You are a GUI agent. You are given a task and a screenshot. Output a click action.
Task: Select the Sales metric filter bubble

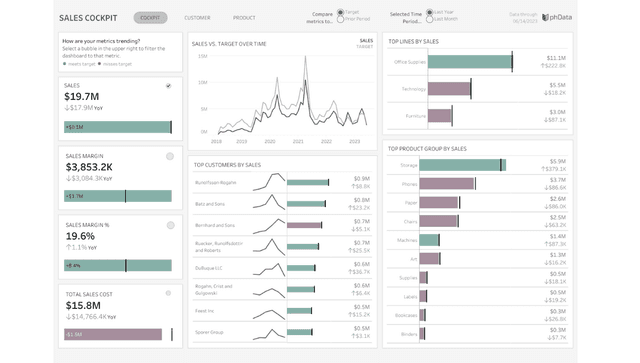click(x=169, y=86)
